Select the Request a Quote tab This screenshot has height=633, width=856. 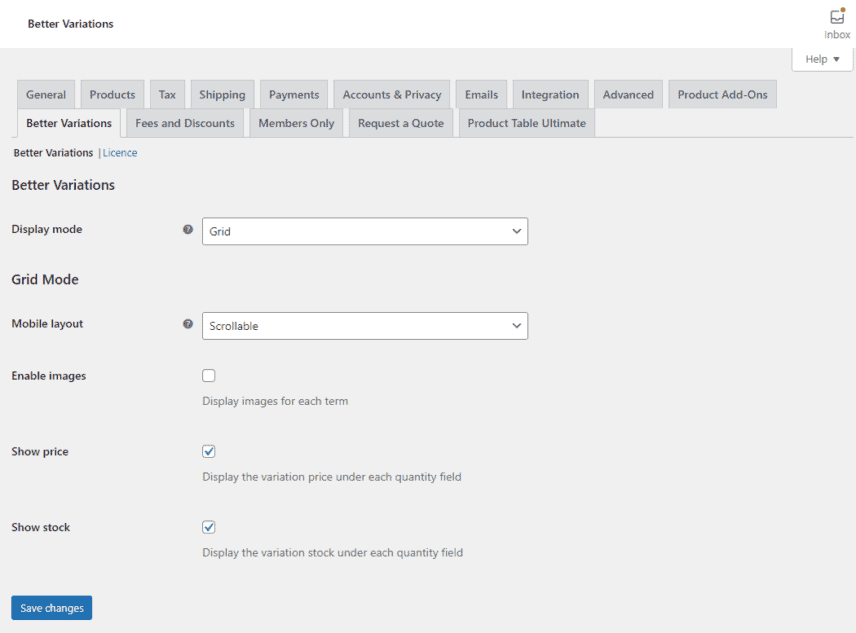(400, 122)
